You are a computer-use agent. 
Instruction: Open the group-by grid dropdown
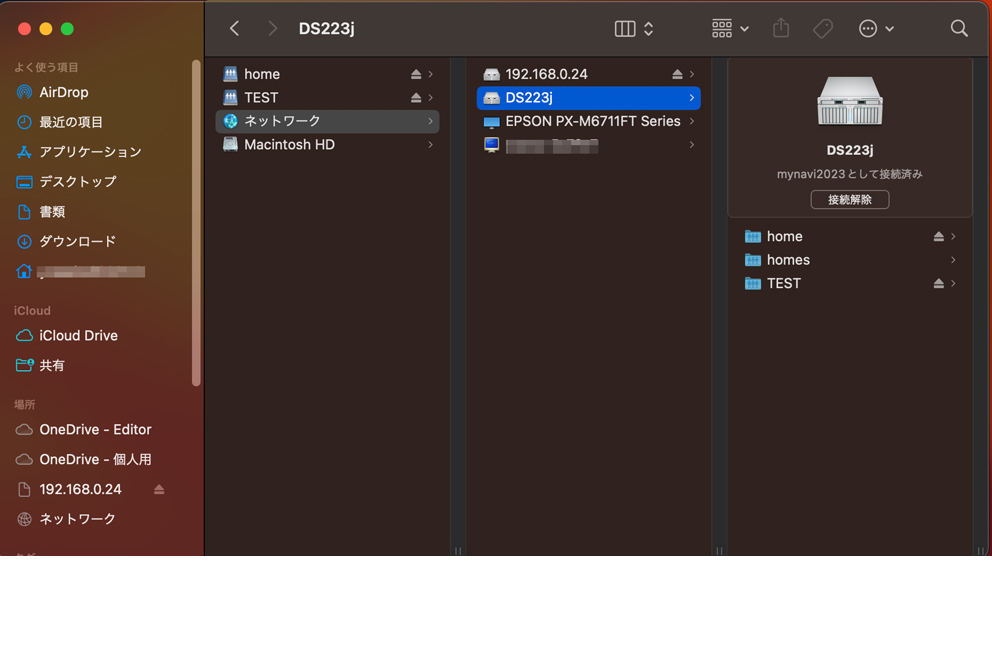730,28
